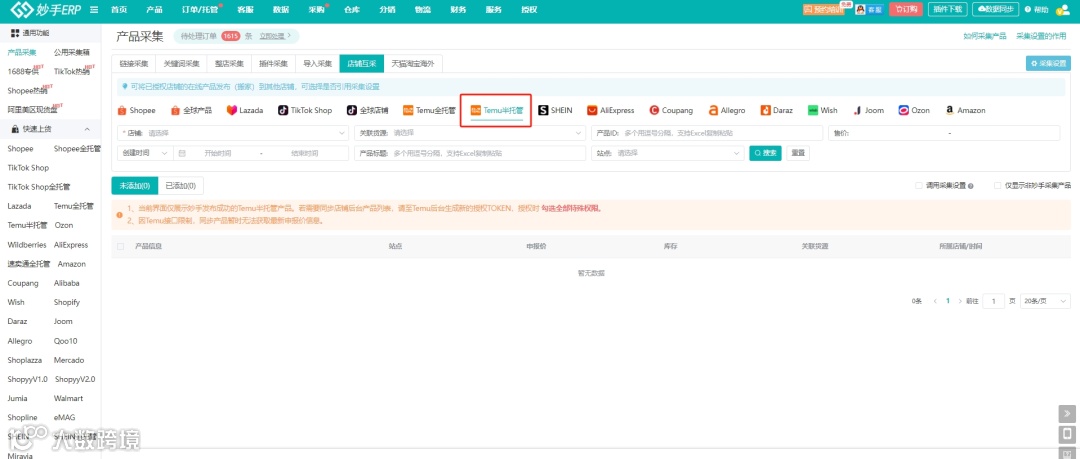The image size is (1080, 459).
Task: Click 勾选全部特殊权限 link in notice
Action: [571, 208]
